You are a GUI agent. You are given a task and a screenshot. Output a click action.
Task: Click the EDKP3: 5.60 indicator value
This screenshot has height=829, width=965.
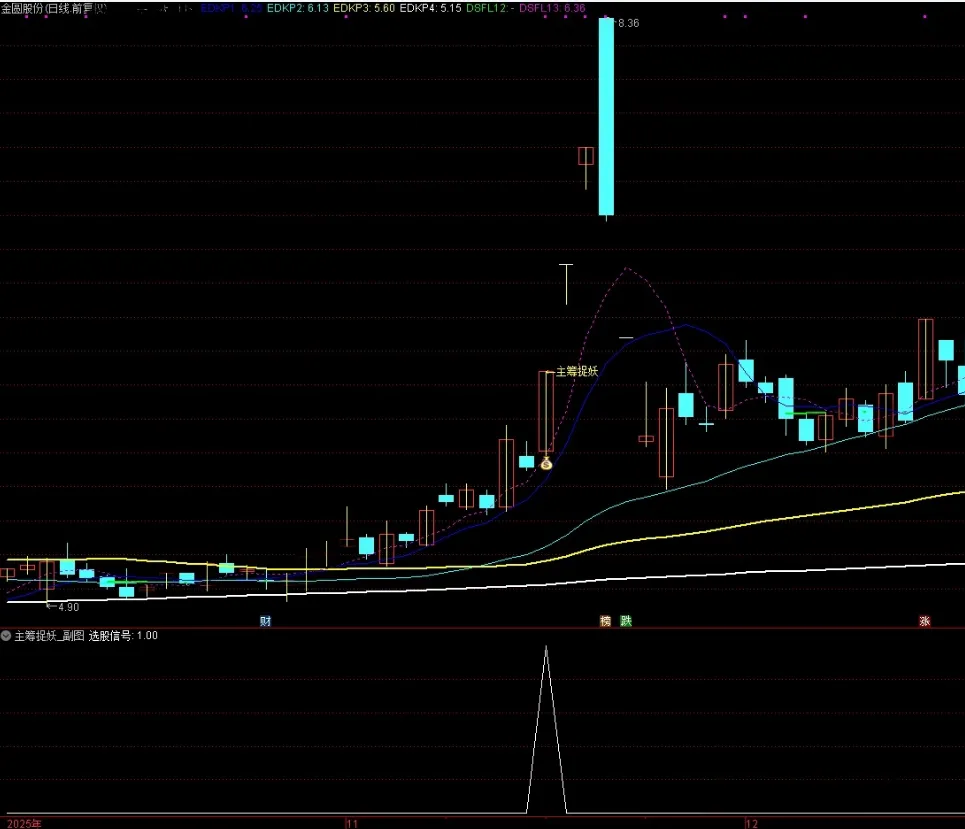[364, 9]
